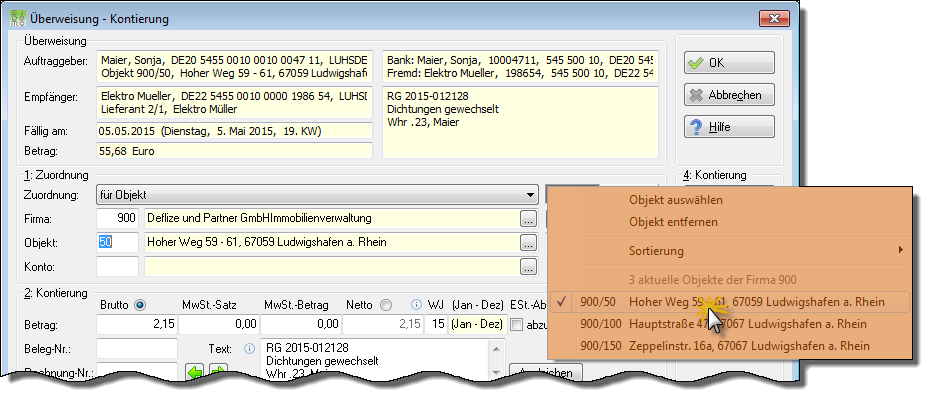928x398 pixels.
Task: Select the Netto radio button
Action: [x=386, y=305]
